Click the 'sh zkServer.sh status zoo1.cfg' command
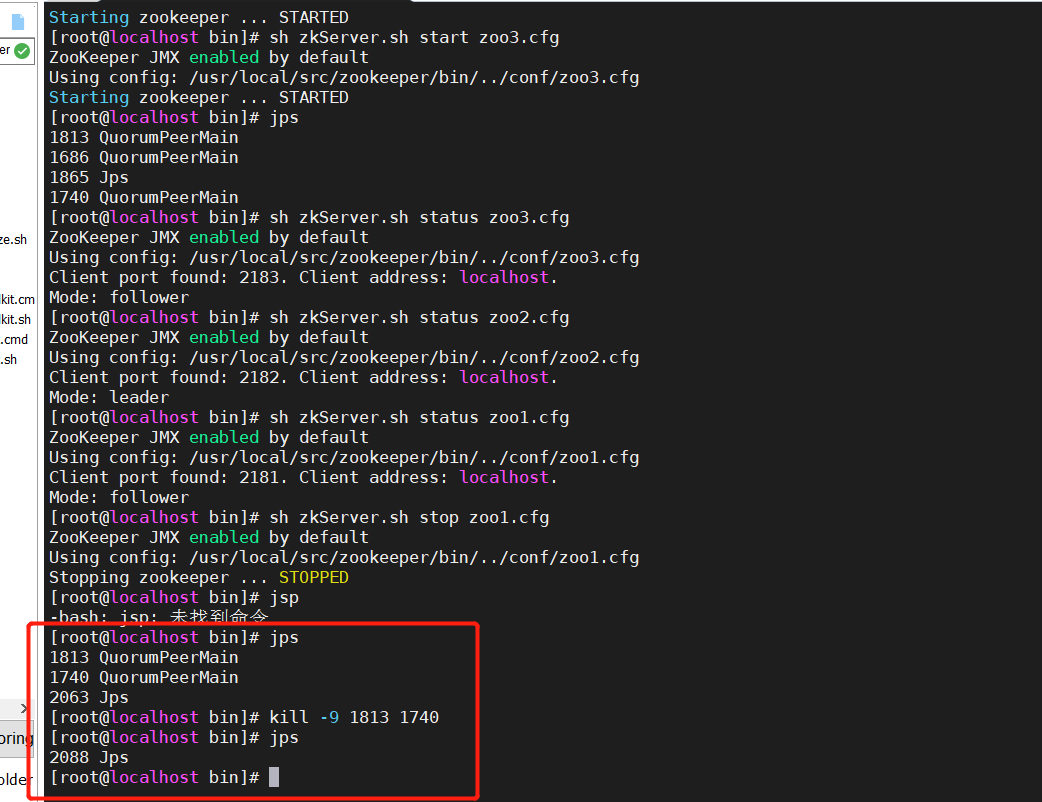The width and height of the screenshot is (1042, 802). pos(419,417)
